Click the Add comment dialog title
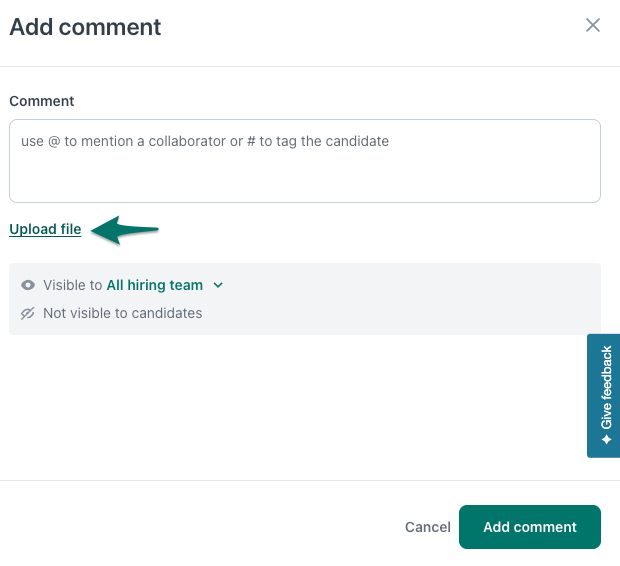The image size is (620, 566). pos(85,27)
